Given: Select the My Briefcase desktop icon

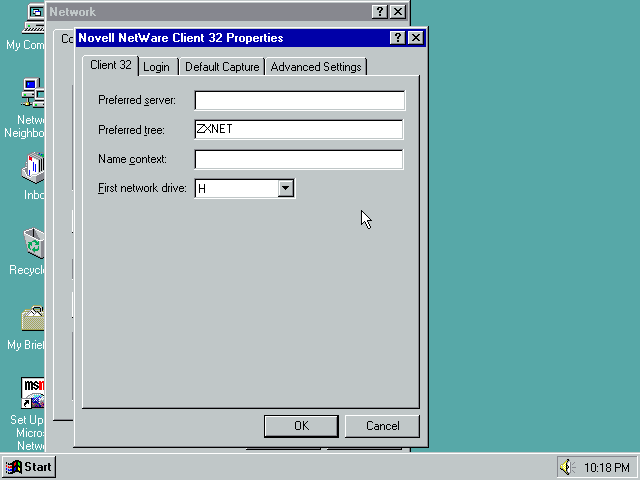Looking at the screenshot, I should 33,319.
